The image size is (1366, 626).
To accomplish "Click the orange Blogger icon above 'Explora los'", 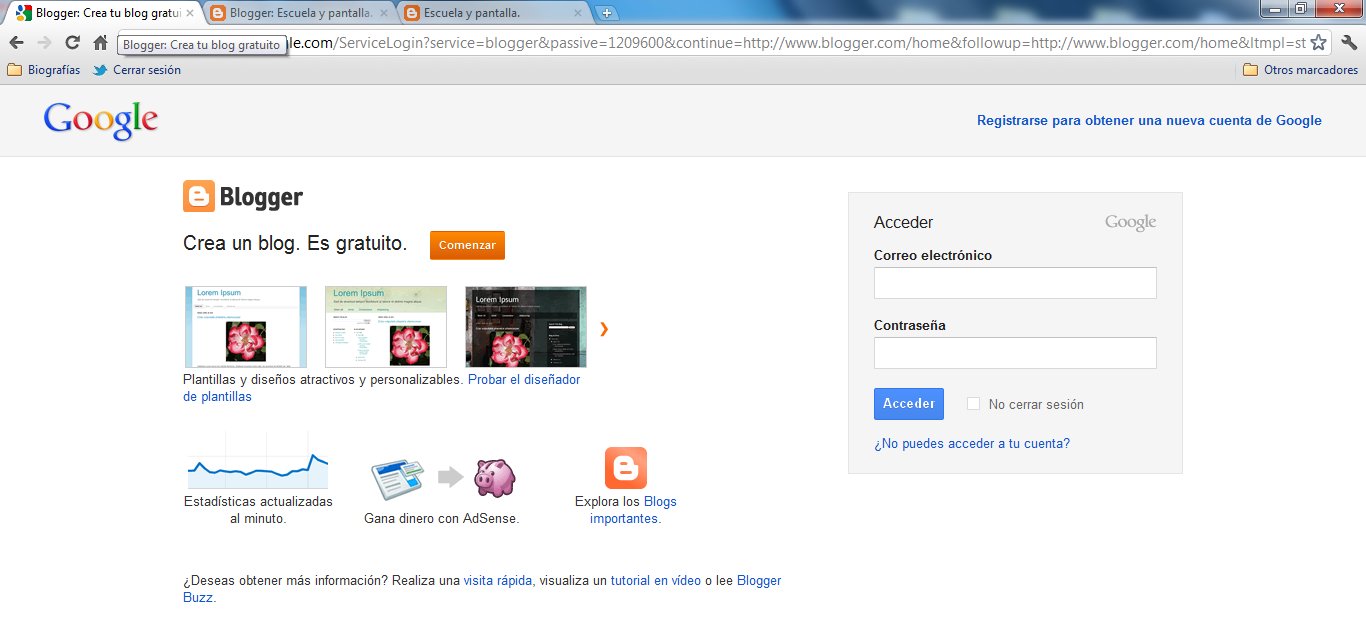I will pyautogui.click(x=626, y=468).
